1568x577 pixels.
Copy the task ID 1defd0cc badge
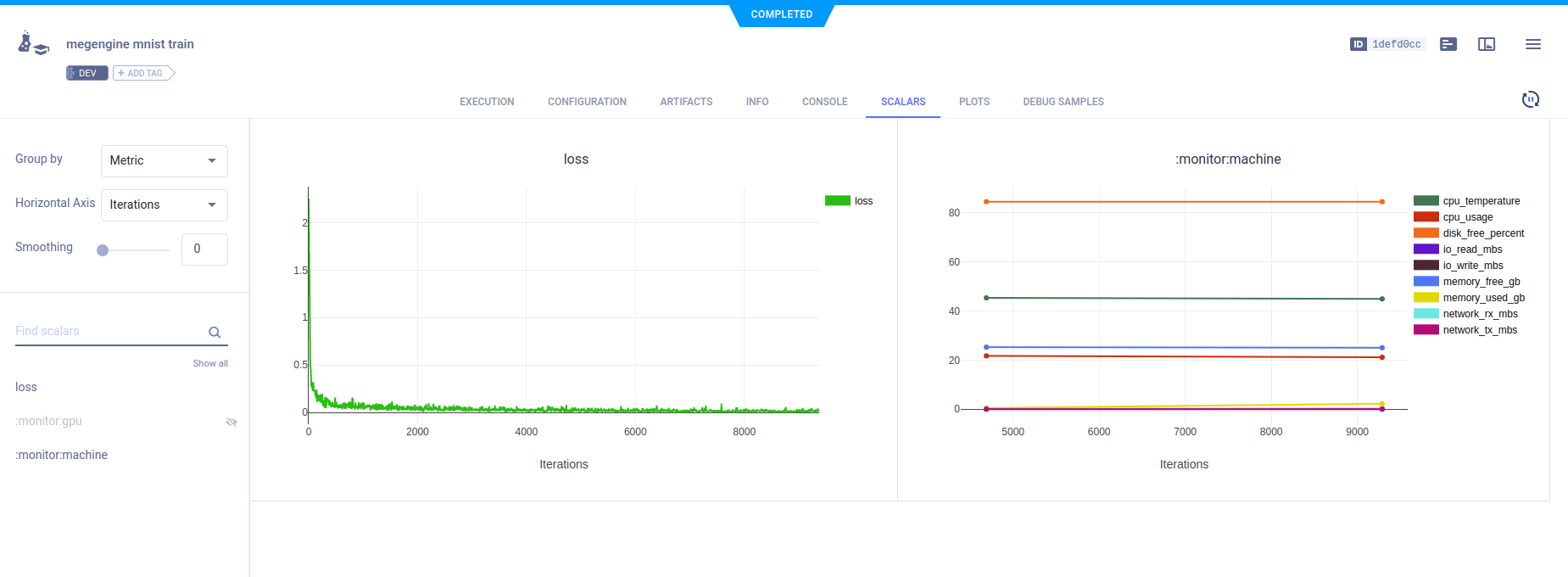point(1387,44)
